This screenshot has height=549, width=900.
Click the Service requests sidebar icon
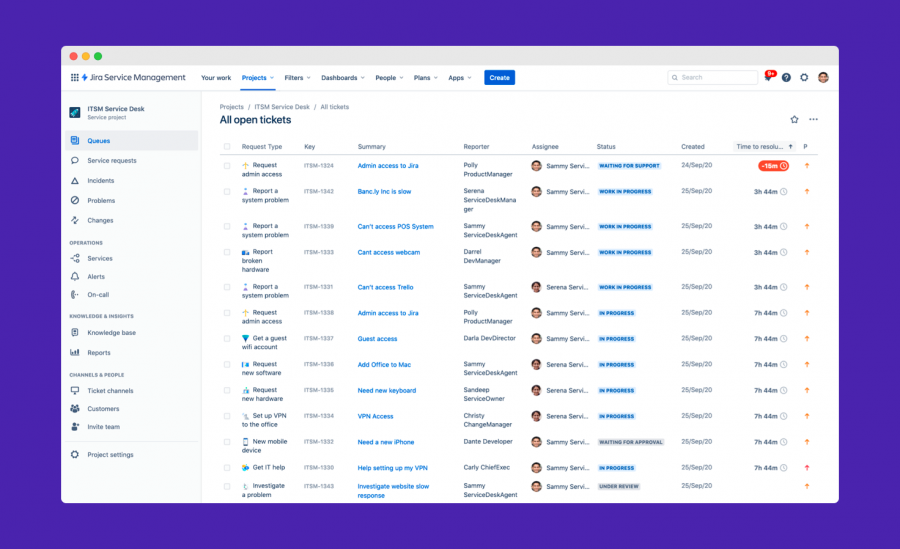coord(75,160)
